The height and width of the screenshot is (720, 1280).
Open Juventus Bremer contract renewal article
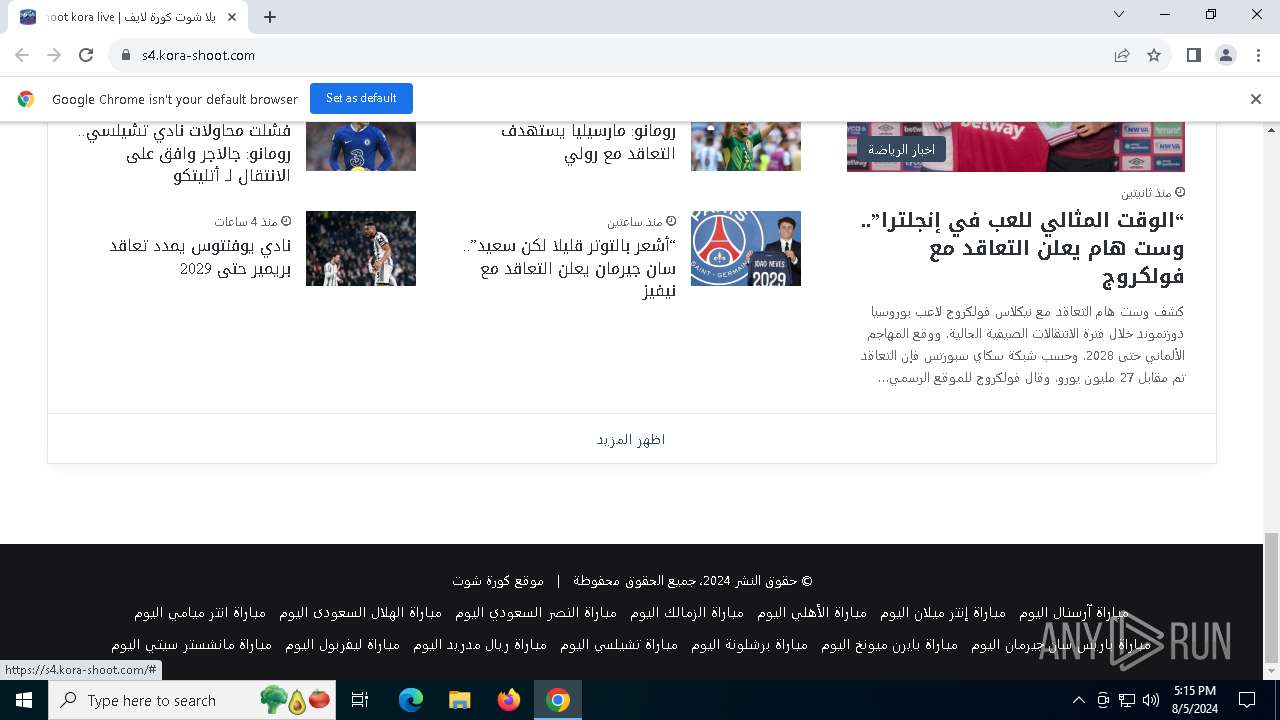200,257
